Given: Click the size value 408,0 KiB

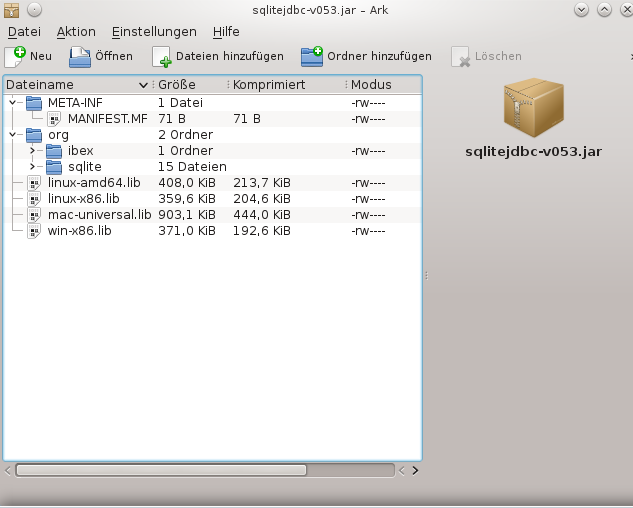Looking at the screenshot, I should pyautogui.click(x=187, y=183).
